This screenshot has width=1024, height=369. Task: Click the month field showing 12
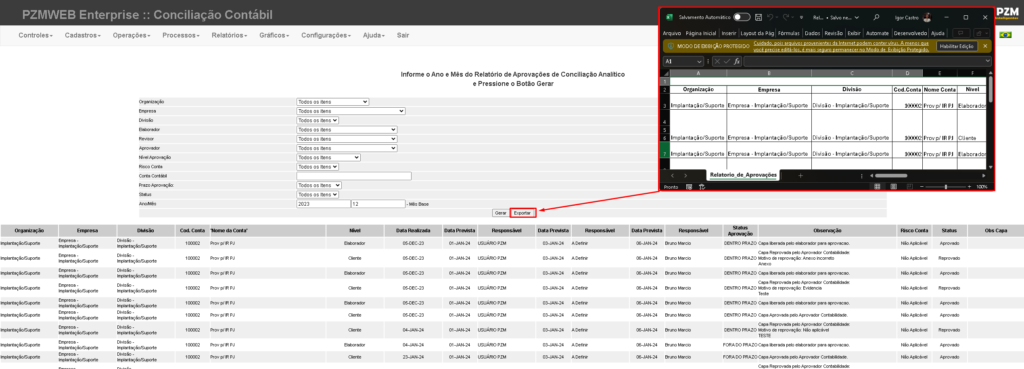pyautogui.click(x=378, y=204)
